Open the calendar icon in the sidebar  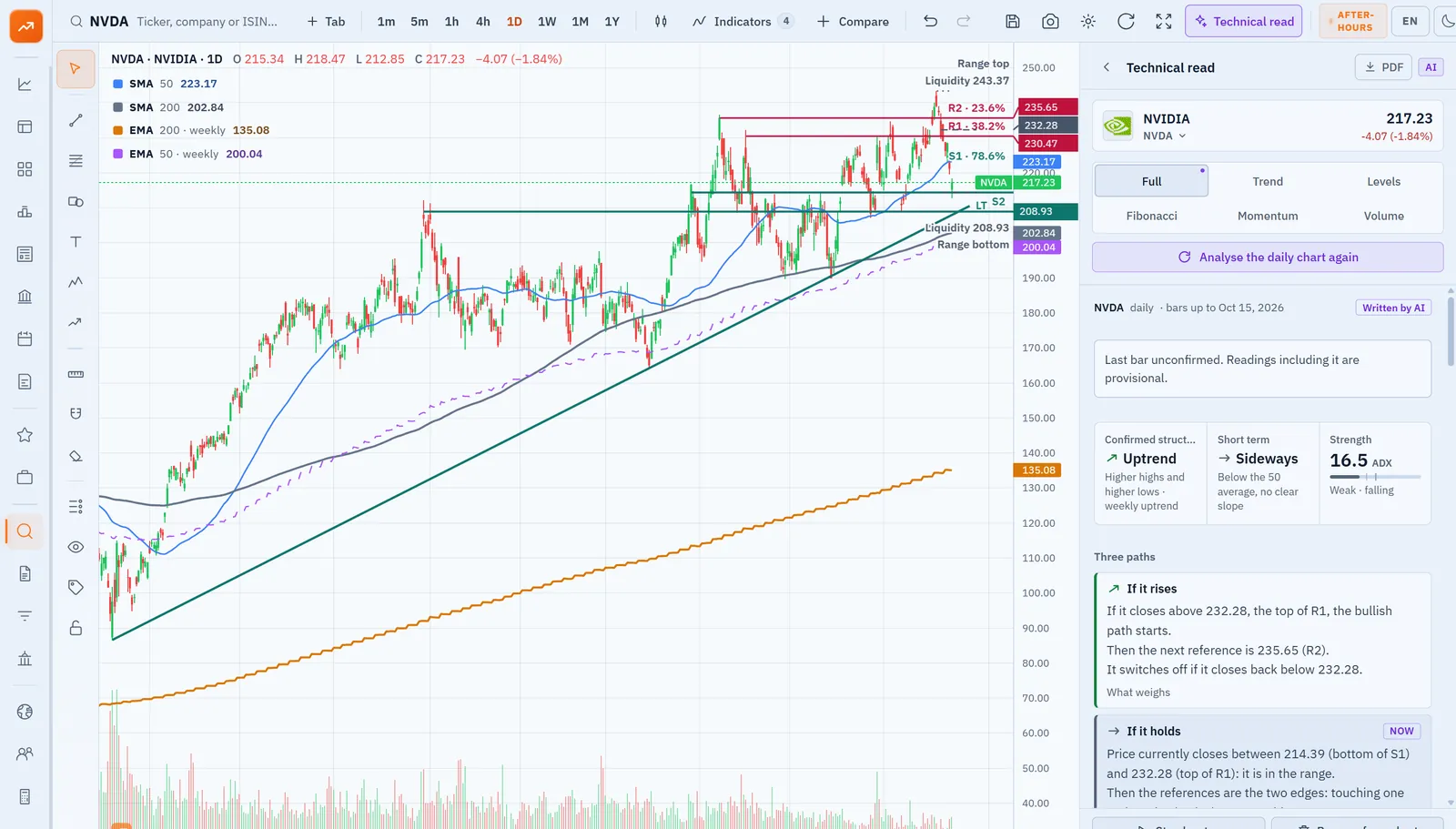click(25, 339)
